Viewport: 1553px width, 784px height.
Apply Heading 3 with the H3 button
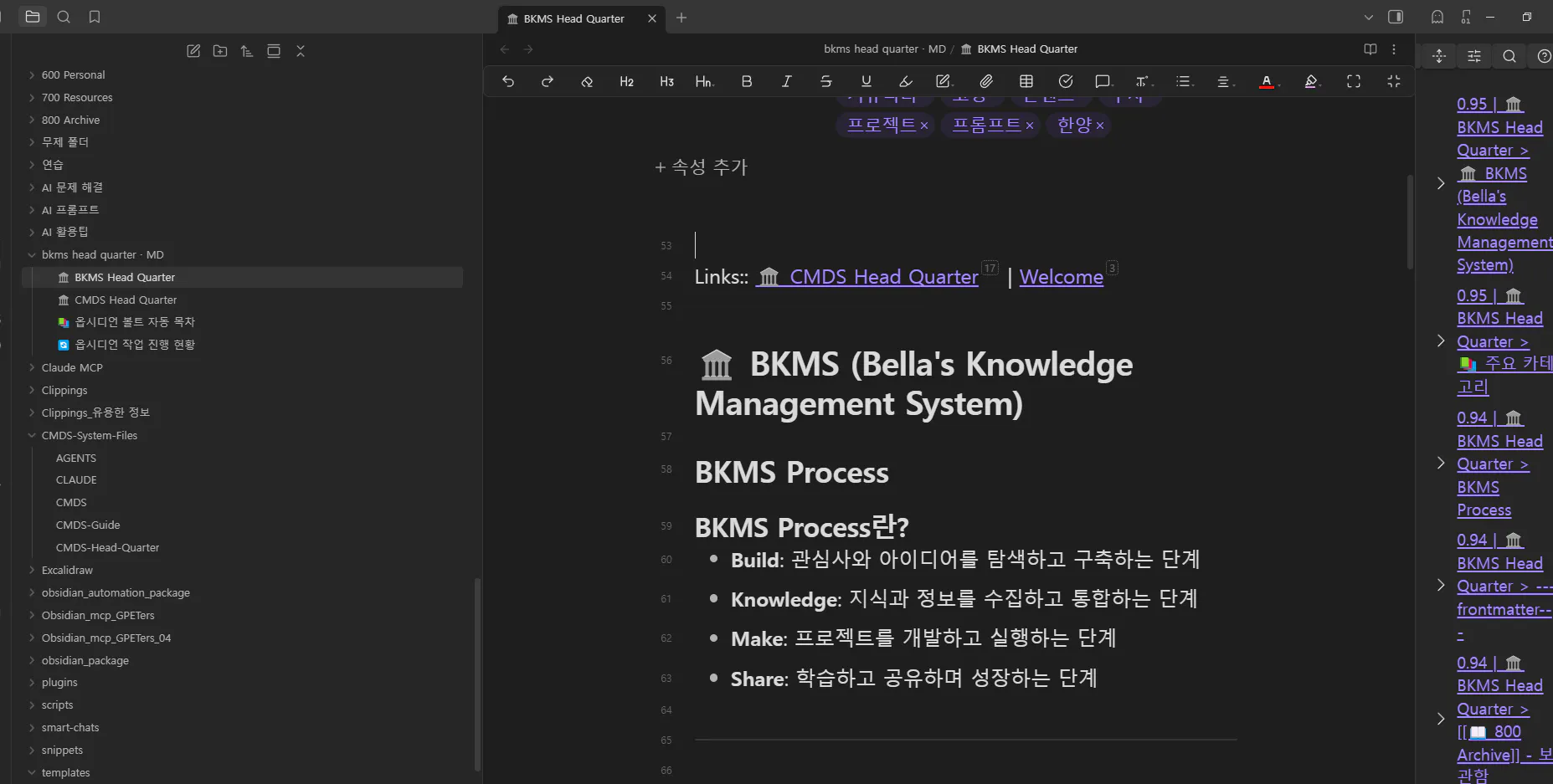click(x=666, y=81)
